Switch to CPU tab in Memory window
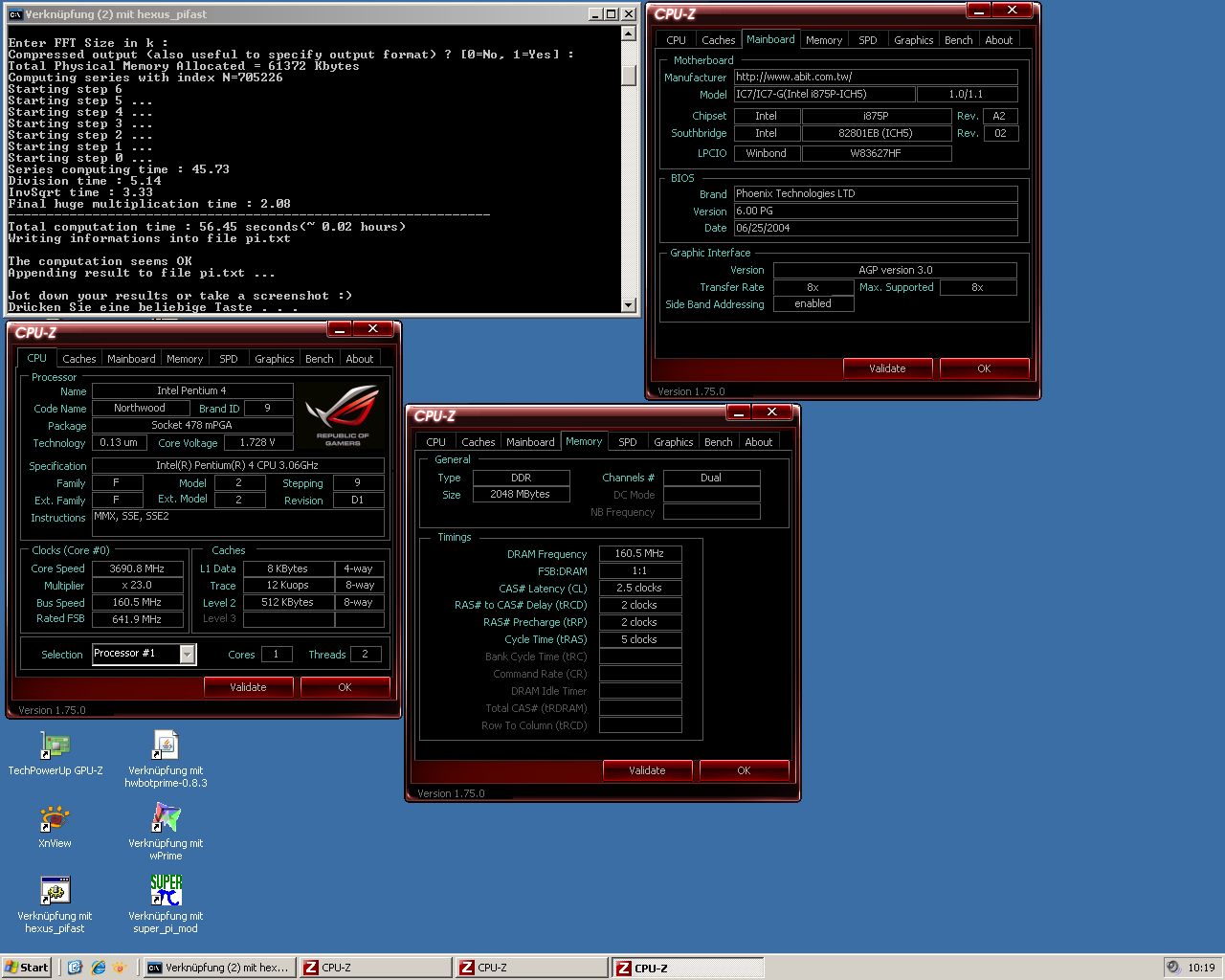 [x=436, y=442]
